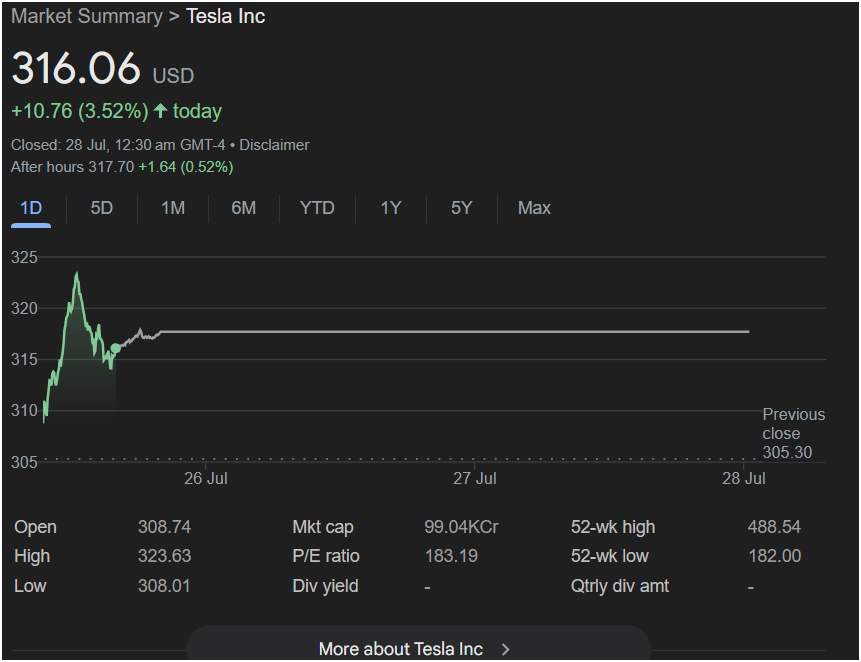Click the Low value 308.01
The width and height of the screenshot is (861, 662).
pos(164,586)
